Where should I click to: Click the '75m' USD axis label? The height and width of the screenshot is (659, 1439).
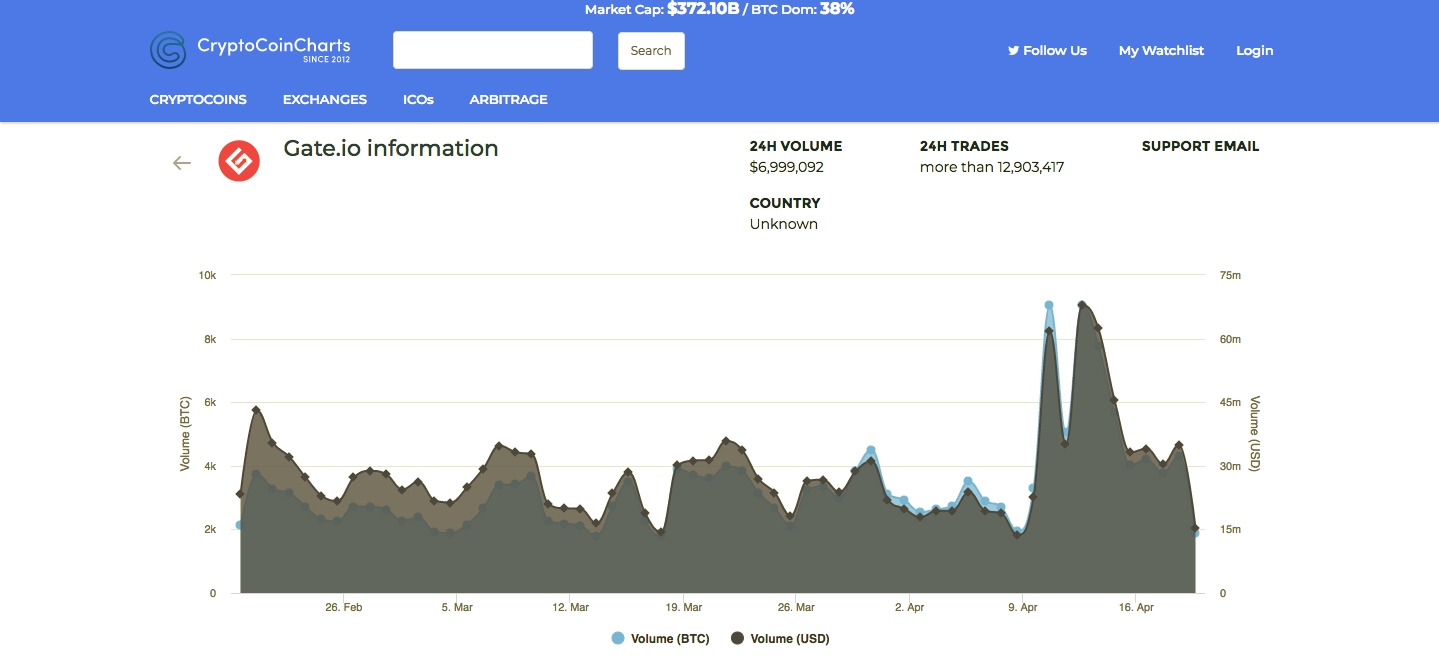pyautogui.click(x=1230, y=275)
